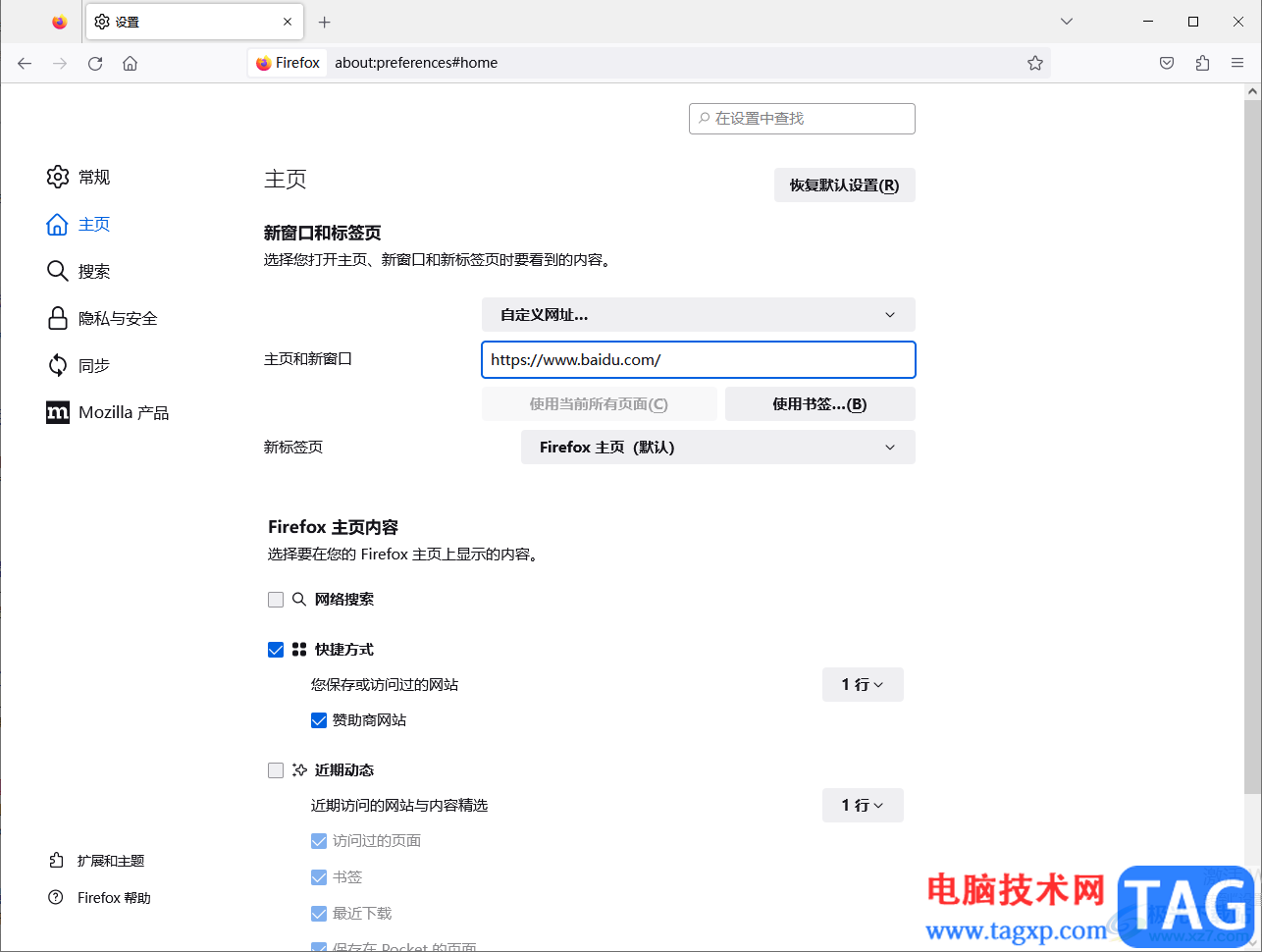Click the 搜索 magnifier sidebar icon
The image size is (1262, 952).
pyautogui.click(x=58, y=271)
